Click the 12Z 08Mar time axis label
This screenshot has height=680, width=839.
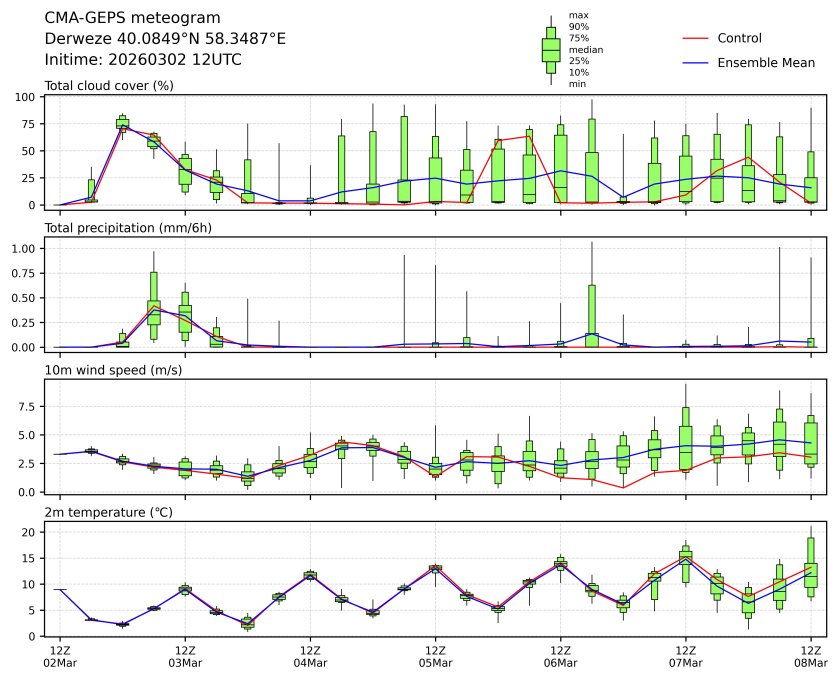tap(811, 656)
